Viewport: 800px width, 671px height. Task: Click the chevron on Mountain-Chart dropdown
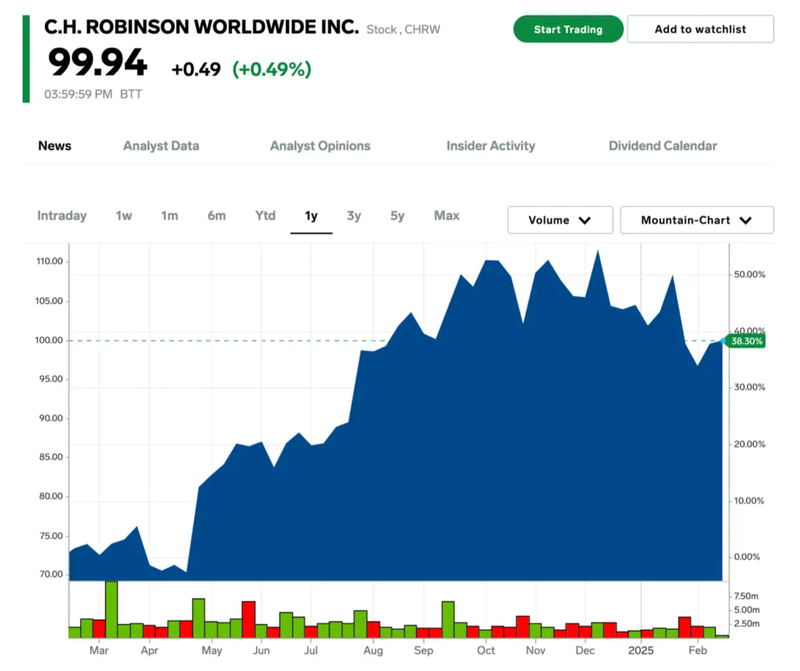[745, 220]
